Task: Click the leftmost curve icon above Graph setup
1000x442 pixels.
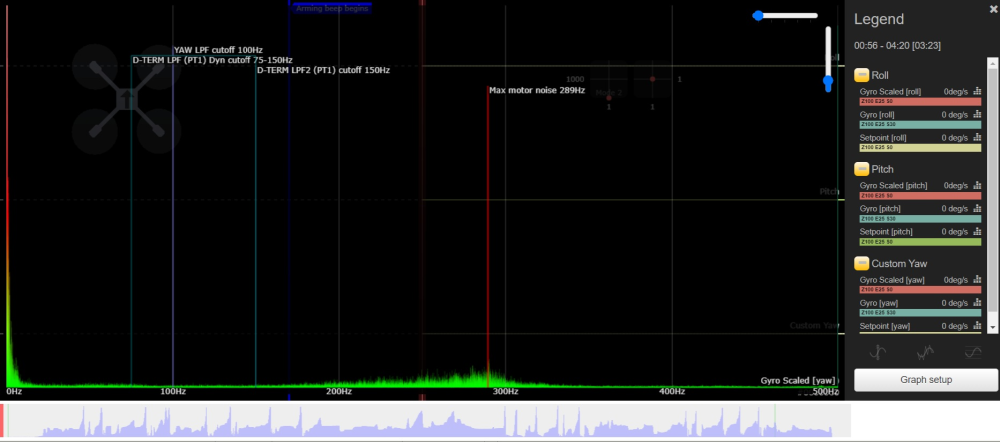Action: coord(878,352)
